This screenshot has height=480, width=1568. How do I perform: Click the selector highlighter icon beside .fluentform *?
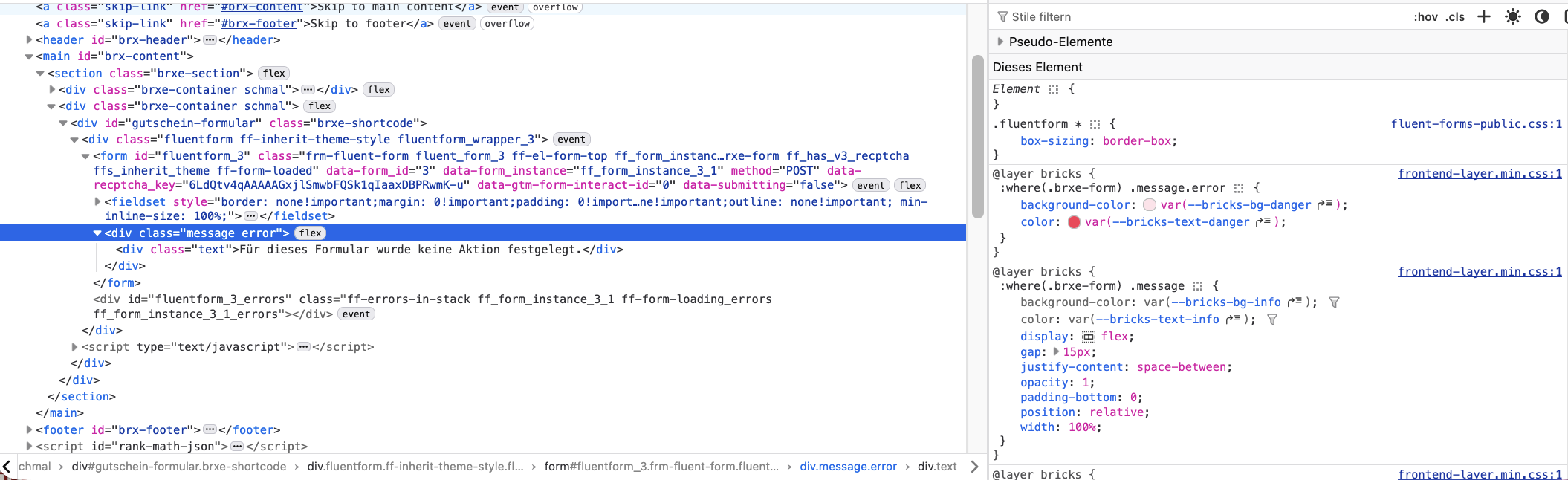(1095, 124)
